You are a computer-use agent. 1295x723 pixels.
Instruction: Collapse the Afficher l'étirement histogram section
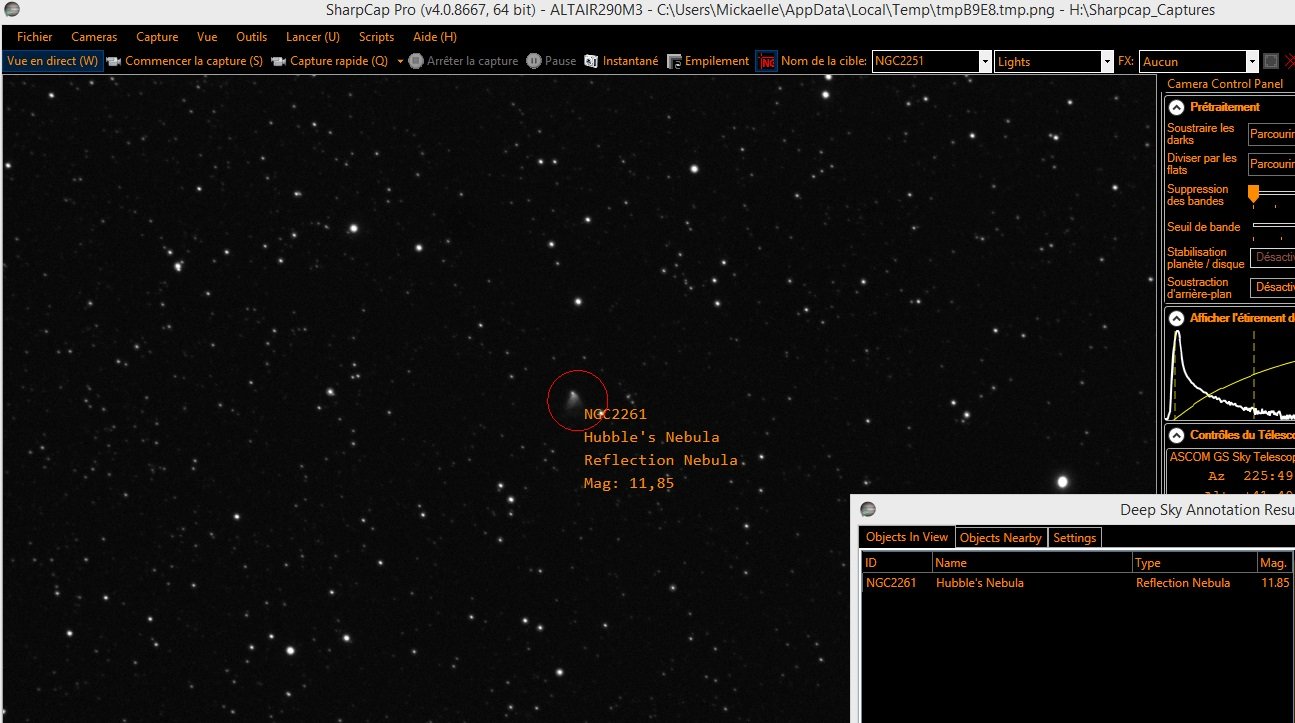pyautogui.click(x=1177, y=318)
